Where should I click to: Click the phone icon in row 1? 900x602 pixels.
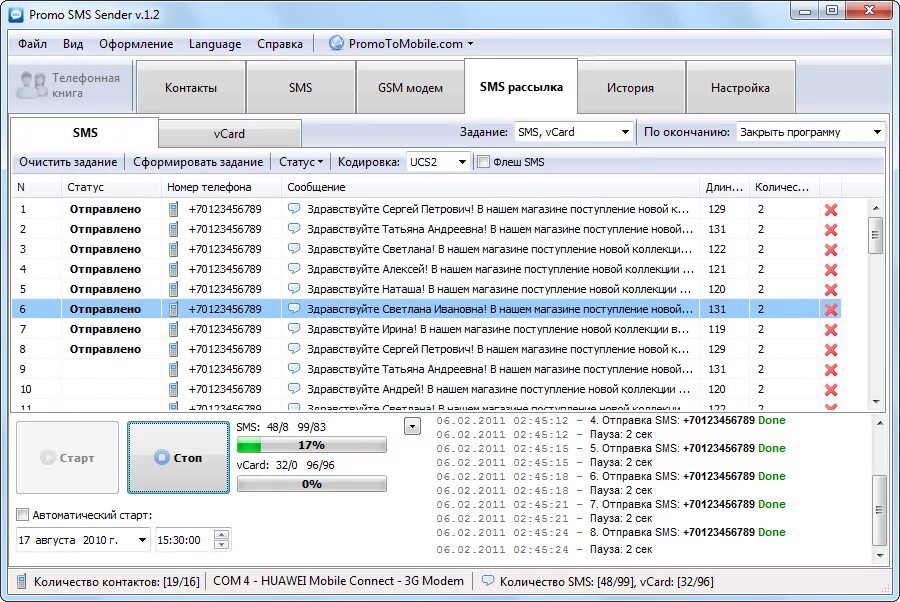point(173,209)
